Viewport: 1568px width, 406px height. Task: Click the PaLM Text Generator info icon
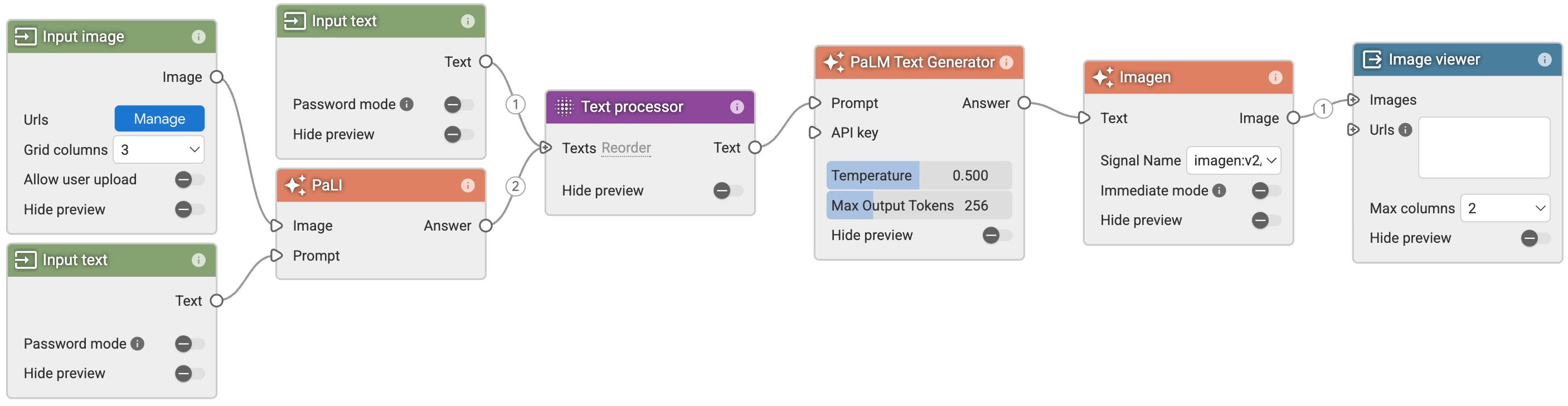coord(1007,62)
